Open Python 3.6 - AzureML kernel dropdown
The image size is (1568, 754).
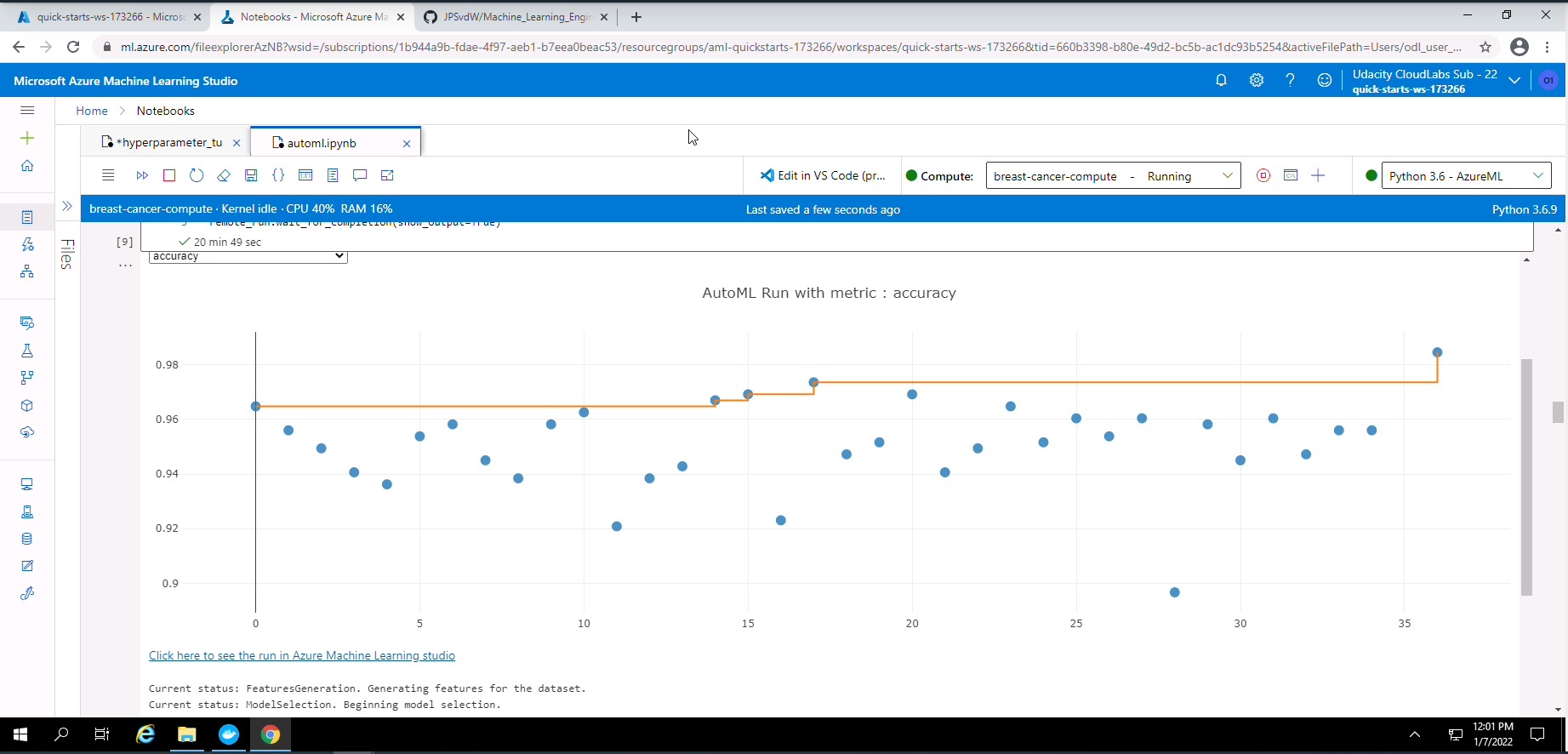click(1466, 176)
